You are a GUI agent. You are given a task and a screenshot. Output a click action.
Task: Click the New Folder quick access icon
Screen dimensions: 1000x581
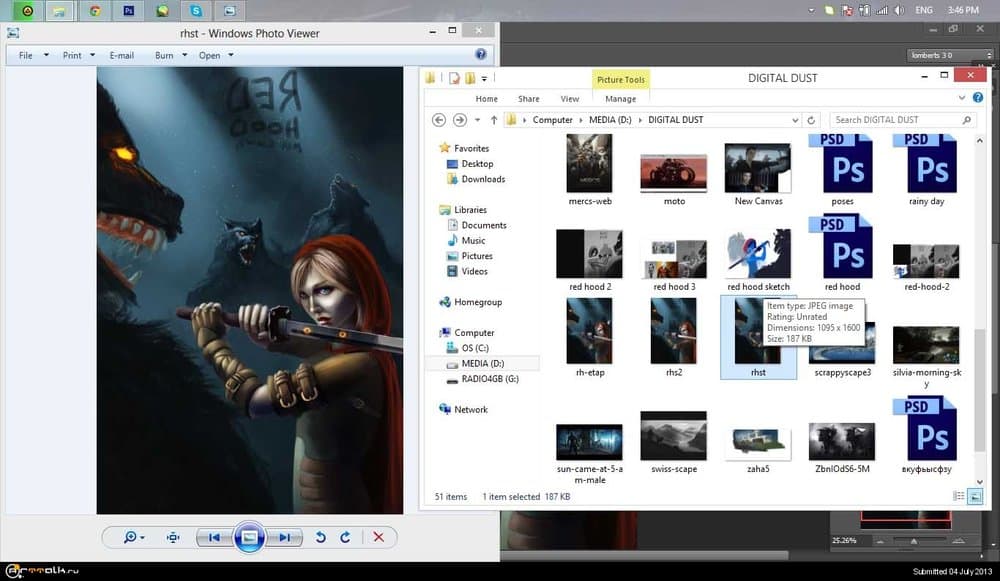(x=470, y=78)
